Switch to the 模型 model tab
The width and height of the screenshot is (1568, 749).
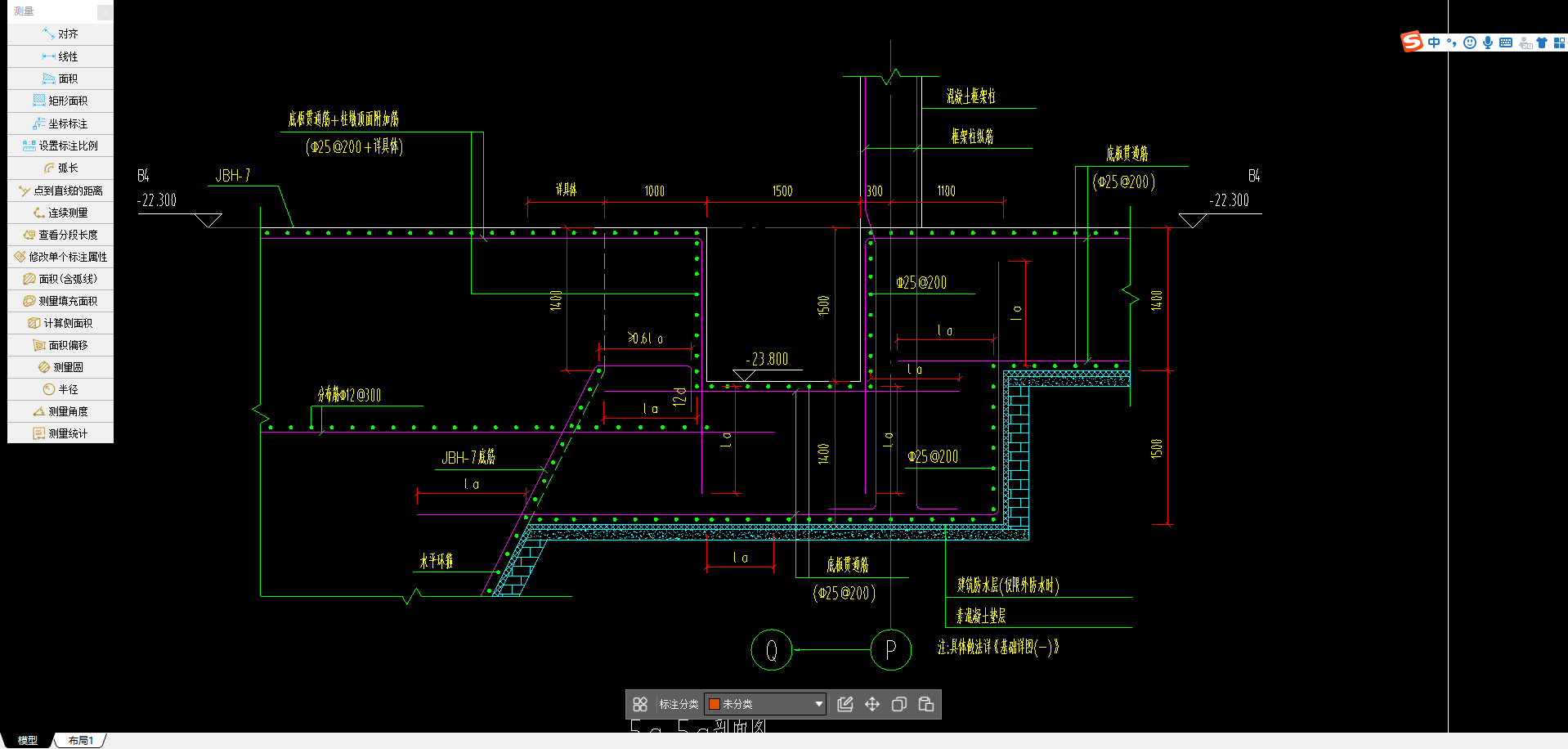point(28,740)
